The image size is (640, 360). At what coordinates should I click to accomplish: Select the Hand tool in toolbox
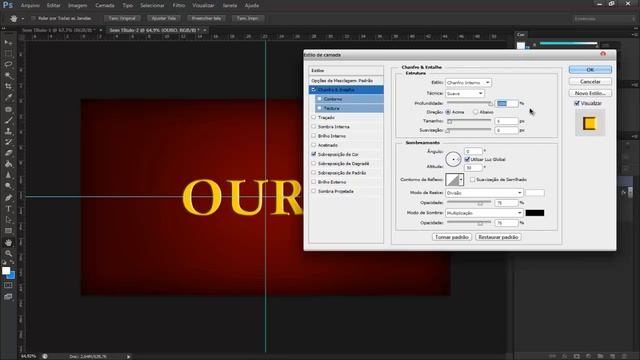click(8, 242)
